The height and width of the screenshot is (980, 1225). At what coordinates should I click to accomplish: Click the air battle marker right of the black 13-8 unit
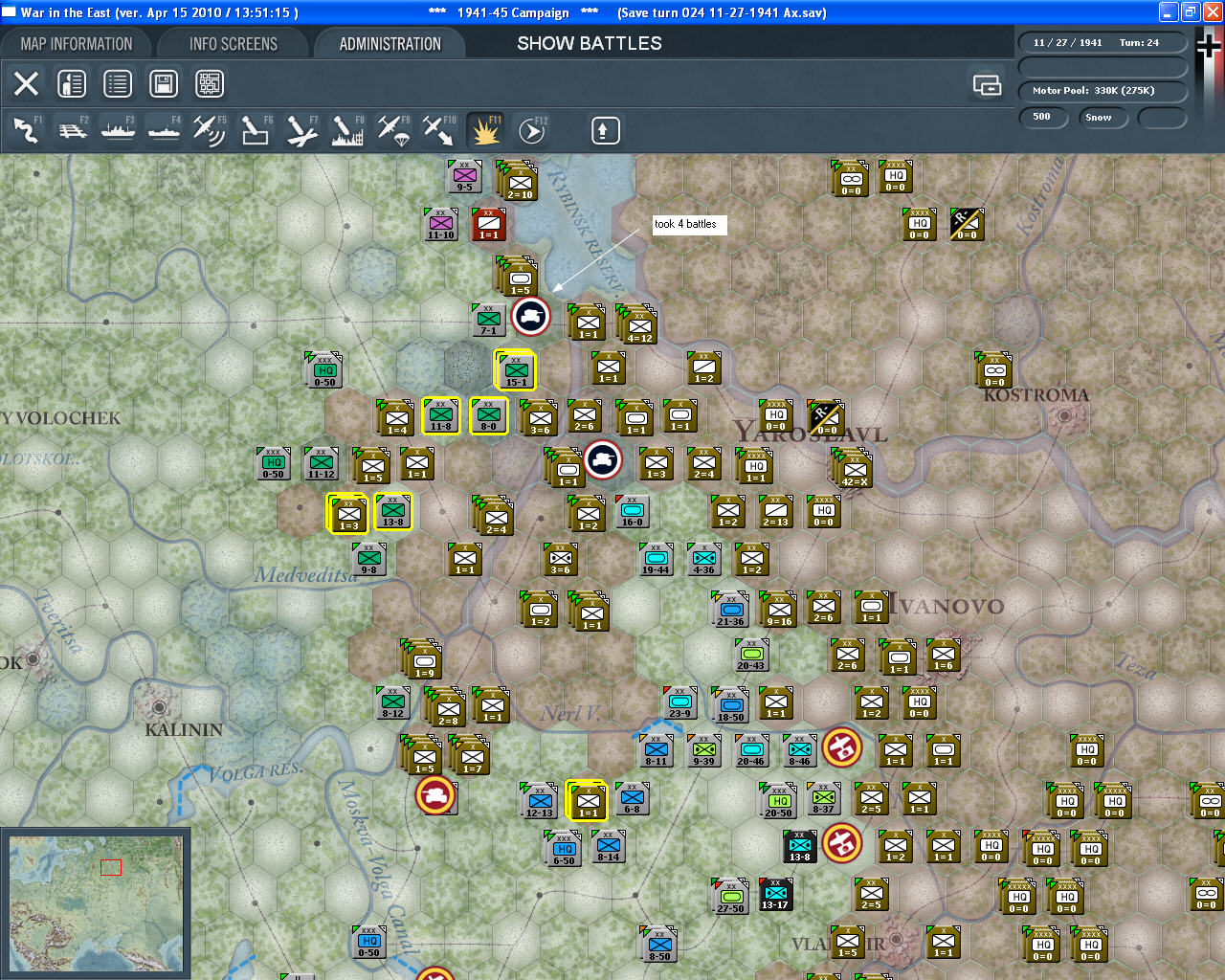842,843
